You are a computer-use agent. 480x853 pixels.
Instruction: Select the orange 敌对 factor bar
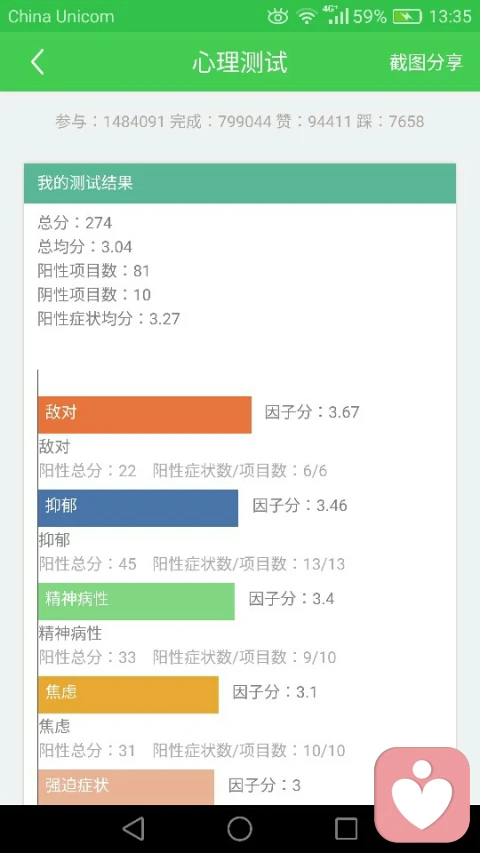(145, 415)
